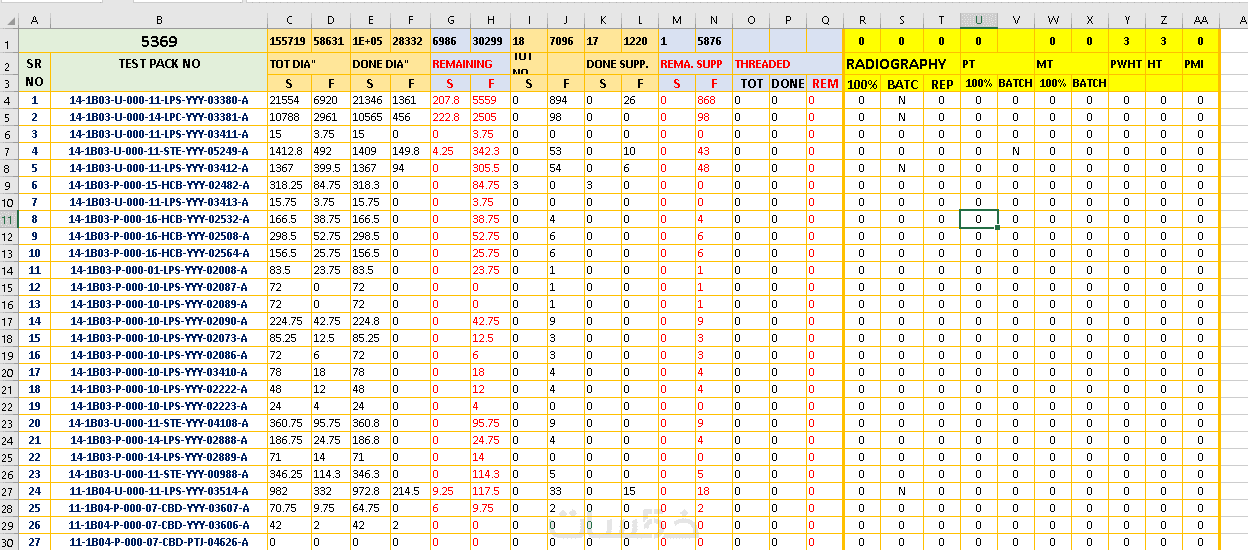Screen dimensions: 1248x550
Task: Select the cell with value 982
Action: 289,491
